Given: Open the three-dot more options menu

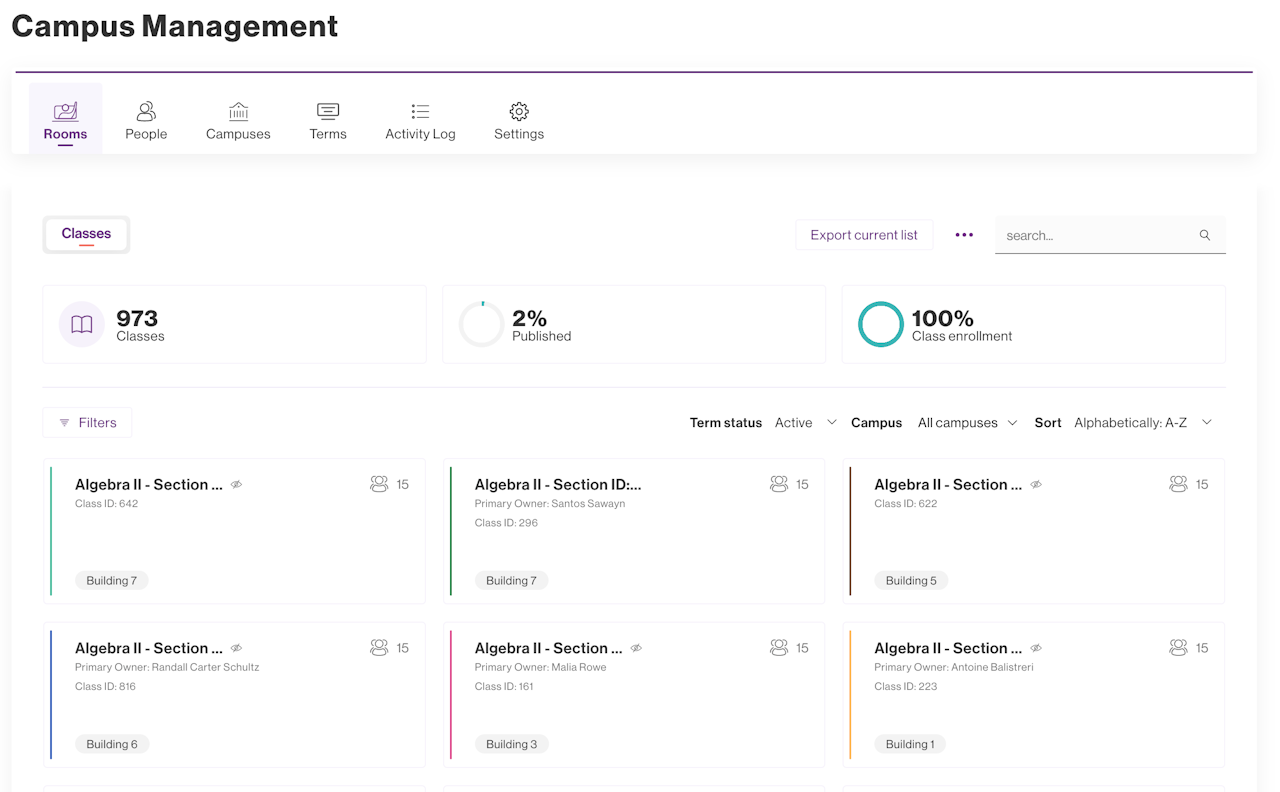Looking at the screenshot, I should [964, 235].
